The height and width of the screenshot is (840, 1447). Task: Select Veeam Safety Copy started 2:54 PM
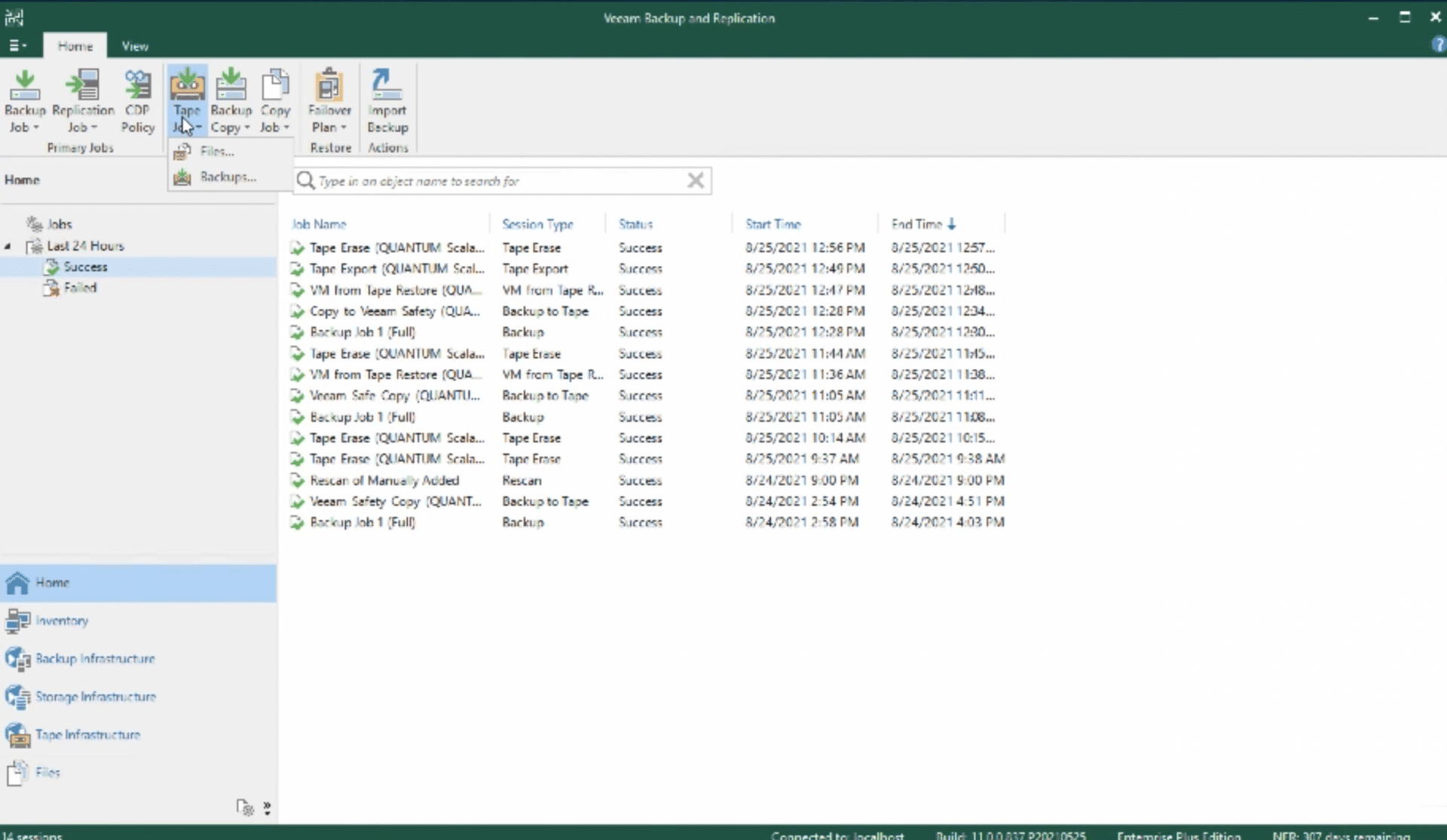tap(647, 502)
